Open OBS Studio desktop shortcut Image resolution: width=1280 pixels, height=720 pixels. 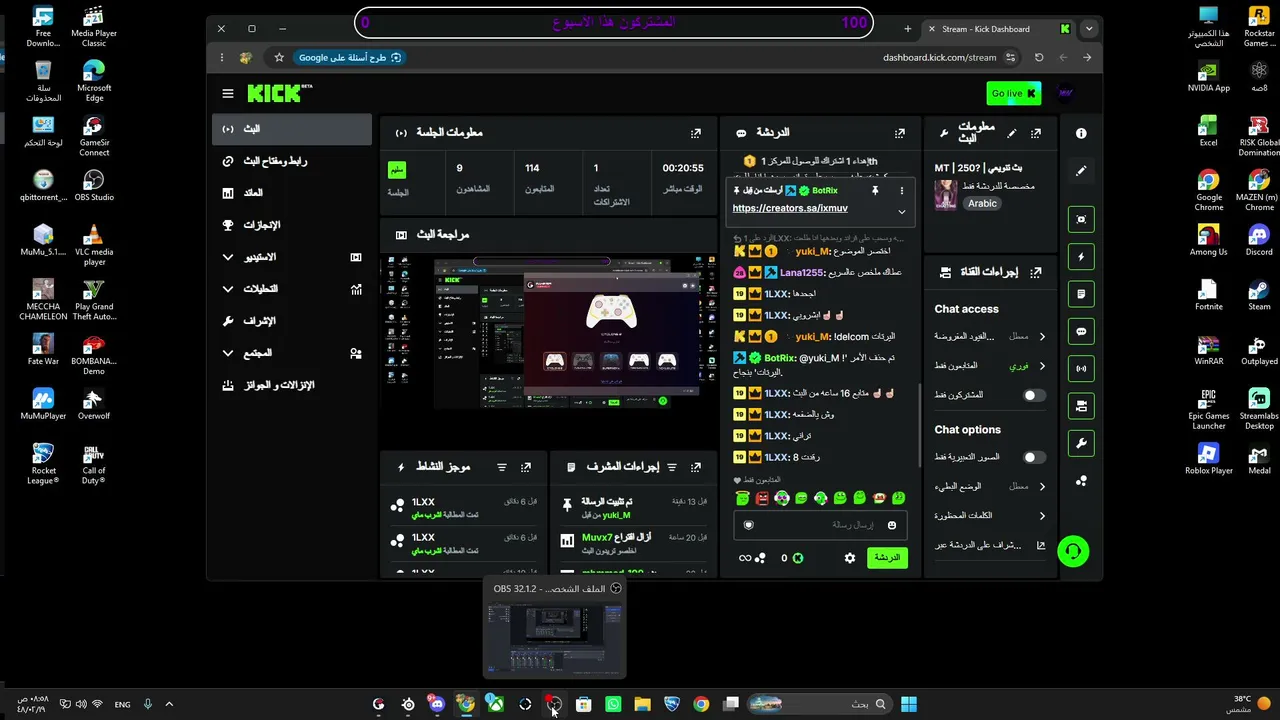coord(94,185)
